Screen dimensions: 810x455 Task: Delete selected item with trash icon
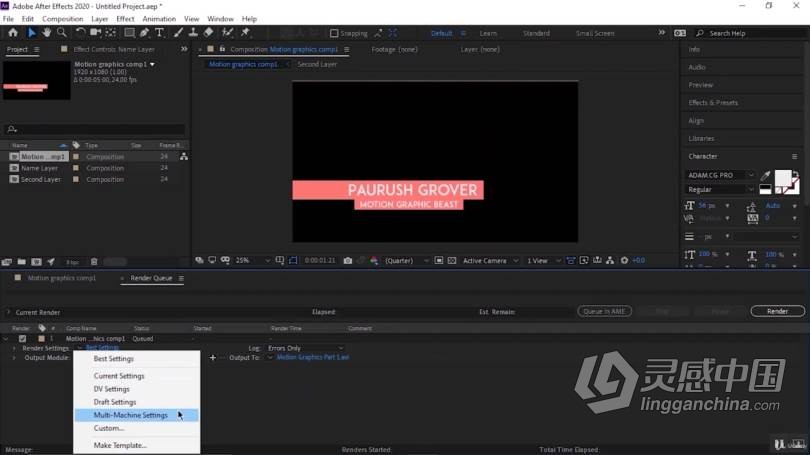coord(94,262)
